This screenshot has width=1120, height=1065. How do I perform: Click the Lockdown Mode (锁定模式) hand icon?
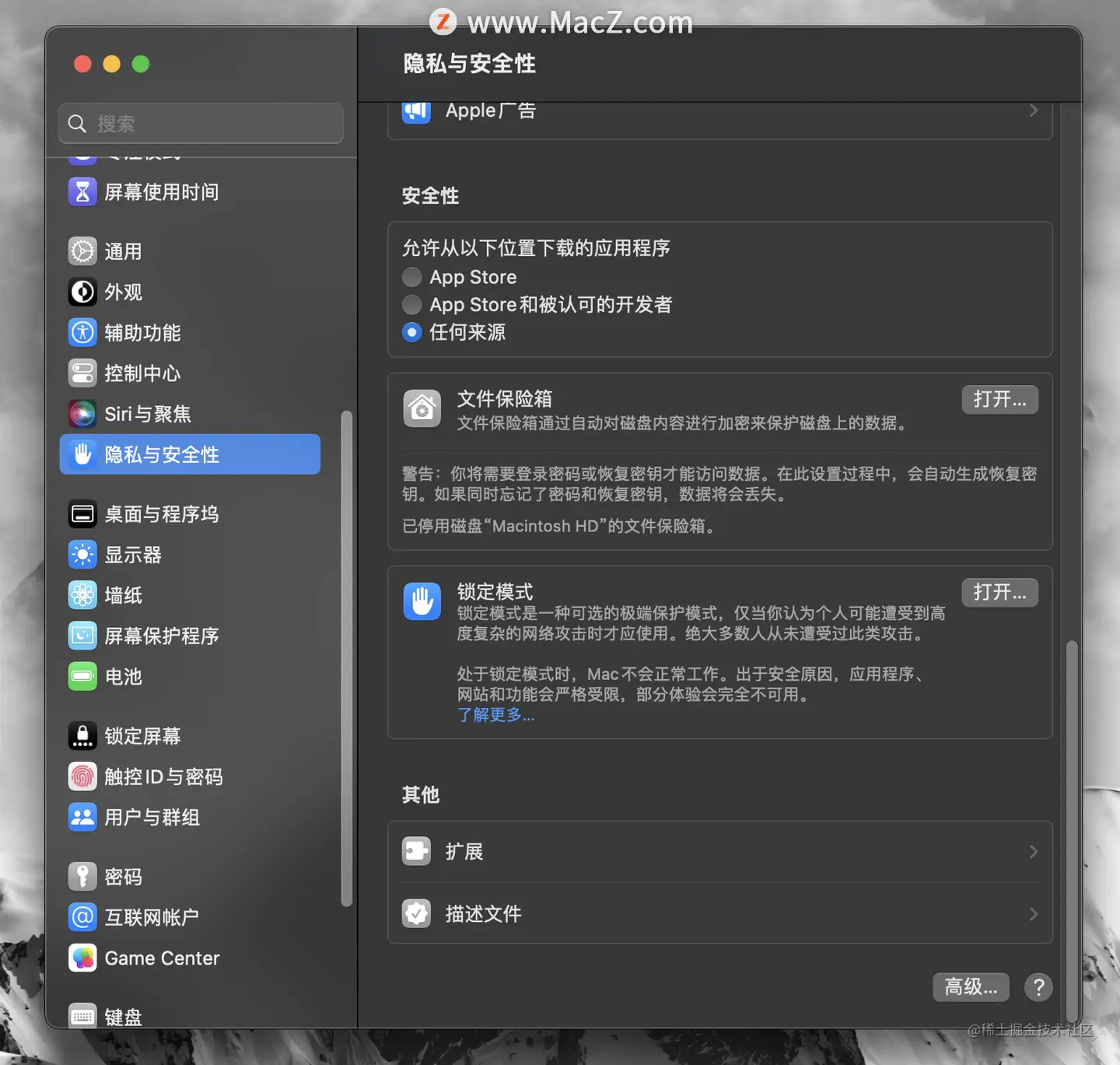(422, 601)
